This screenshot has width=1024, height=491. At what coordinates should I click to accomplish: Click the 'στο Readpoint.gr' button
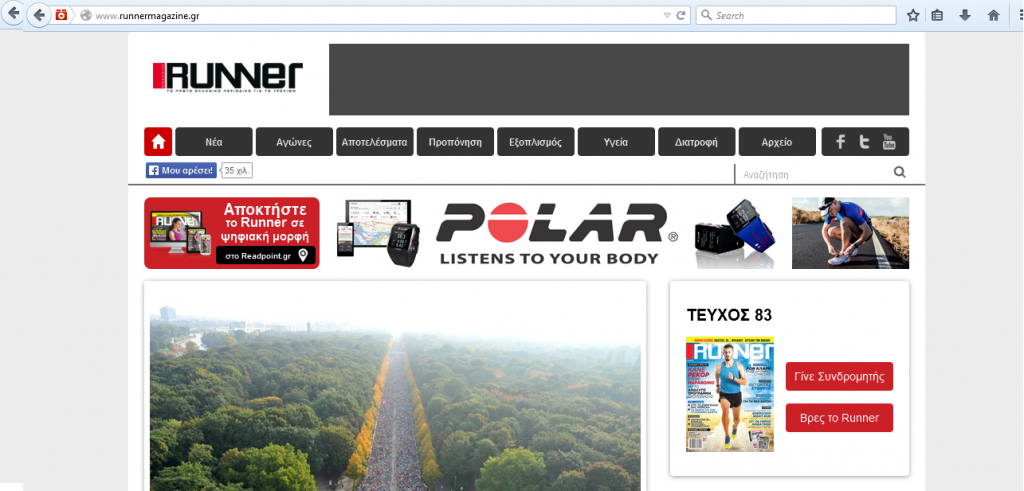coord(266,255)
